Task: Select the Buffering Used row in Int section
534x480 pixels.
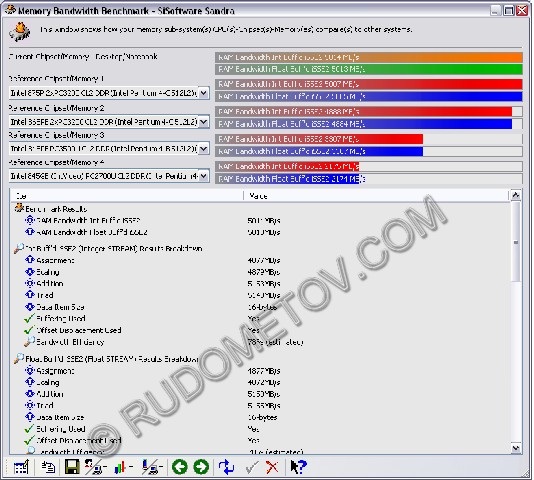Action: [61, 318]
